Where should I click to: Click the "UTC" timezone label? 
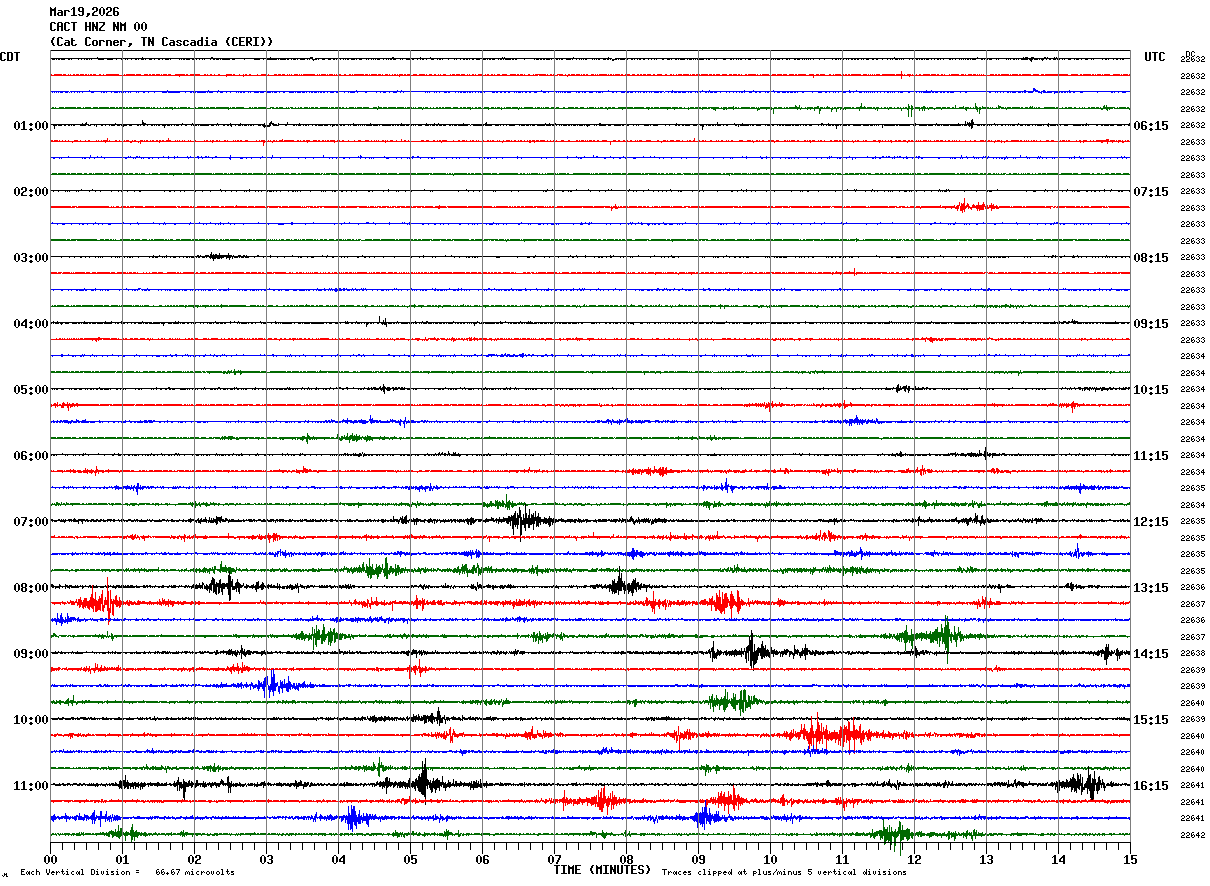pos(1155,57)
